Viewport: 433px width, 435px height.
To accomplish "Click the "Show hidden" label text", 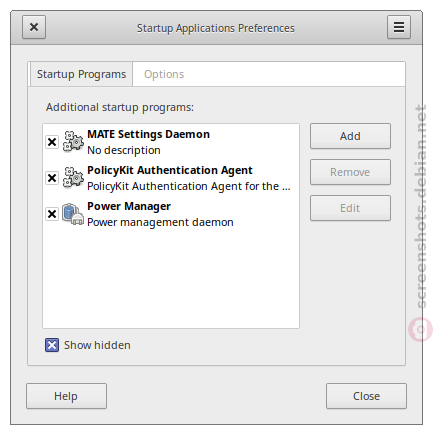I will point(97,345).
